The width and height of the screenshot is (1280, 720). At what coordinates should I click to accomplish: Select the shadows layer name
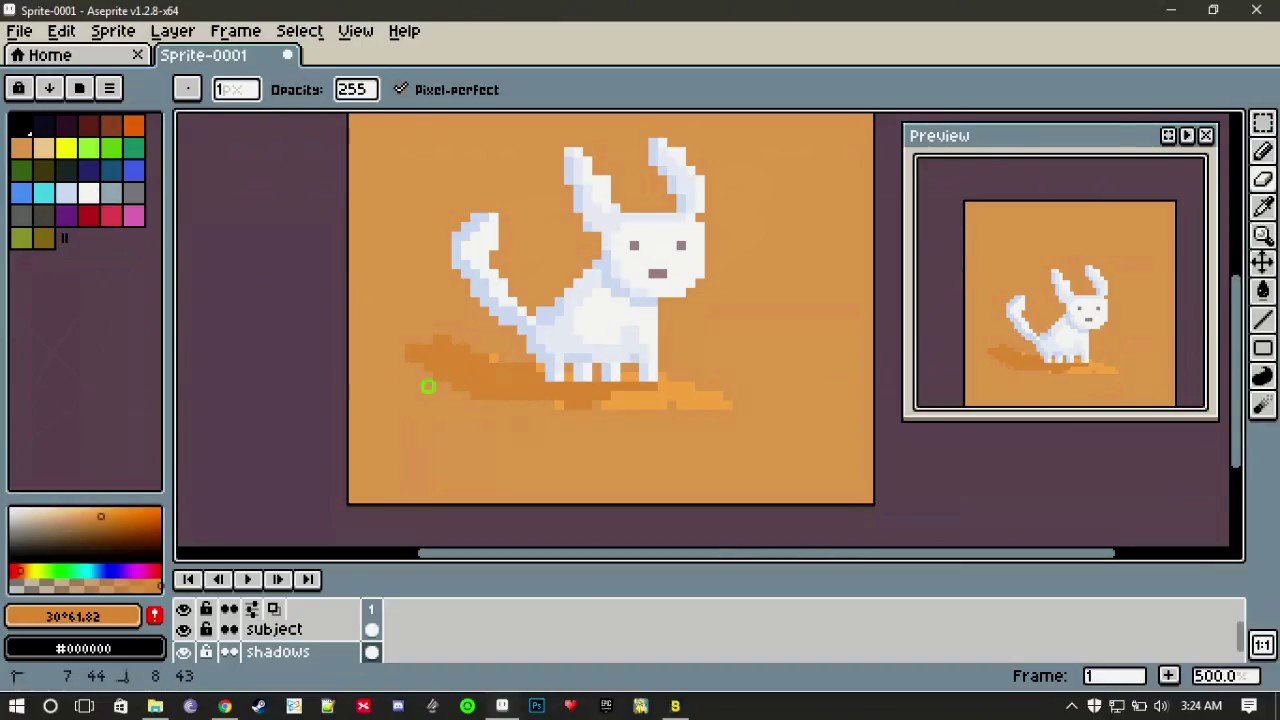(x=278, y=652)
